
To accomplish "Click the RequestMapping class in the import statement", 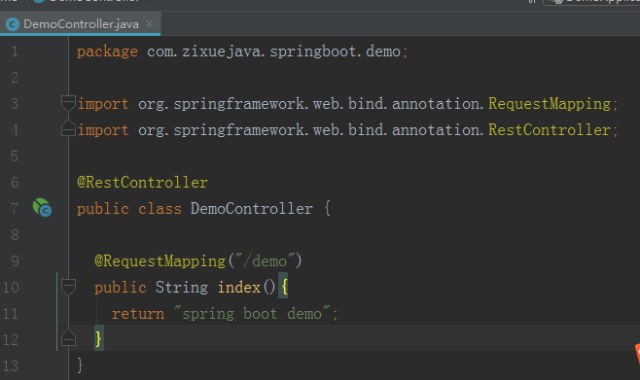I will pos(549,104).
